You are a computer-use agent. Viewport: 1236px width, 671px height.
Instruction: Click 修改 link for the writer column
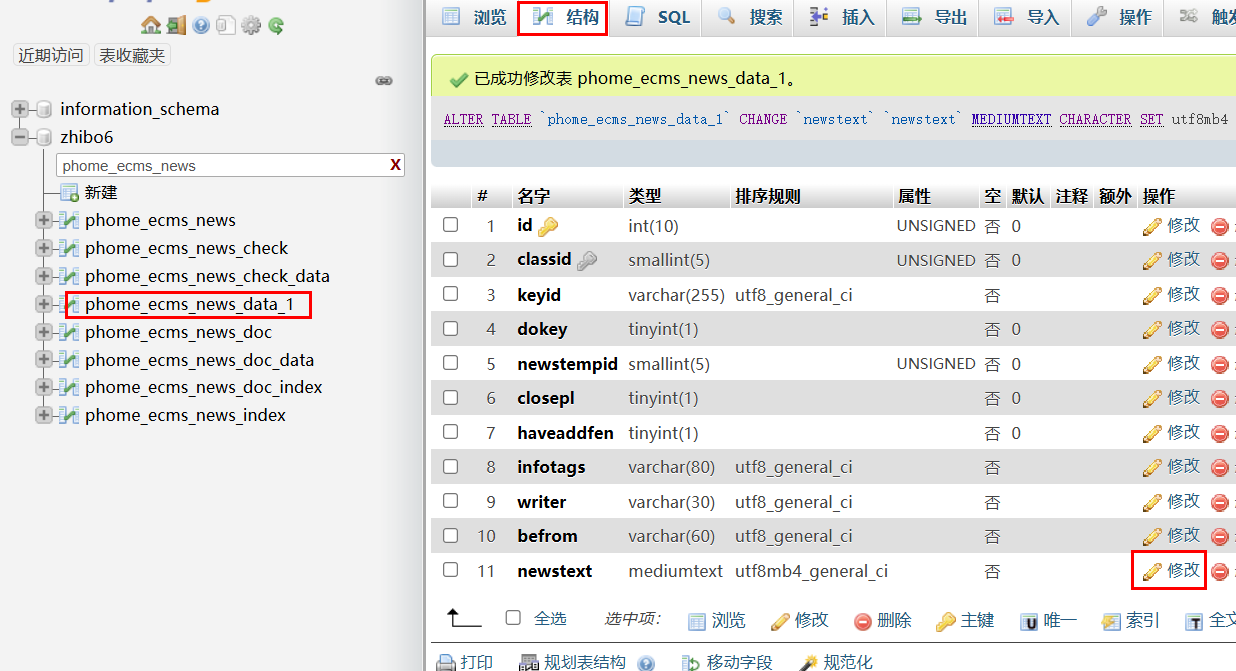(1171, 501)
